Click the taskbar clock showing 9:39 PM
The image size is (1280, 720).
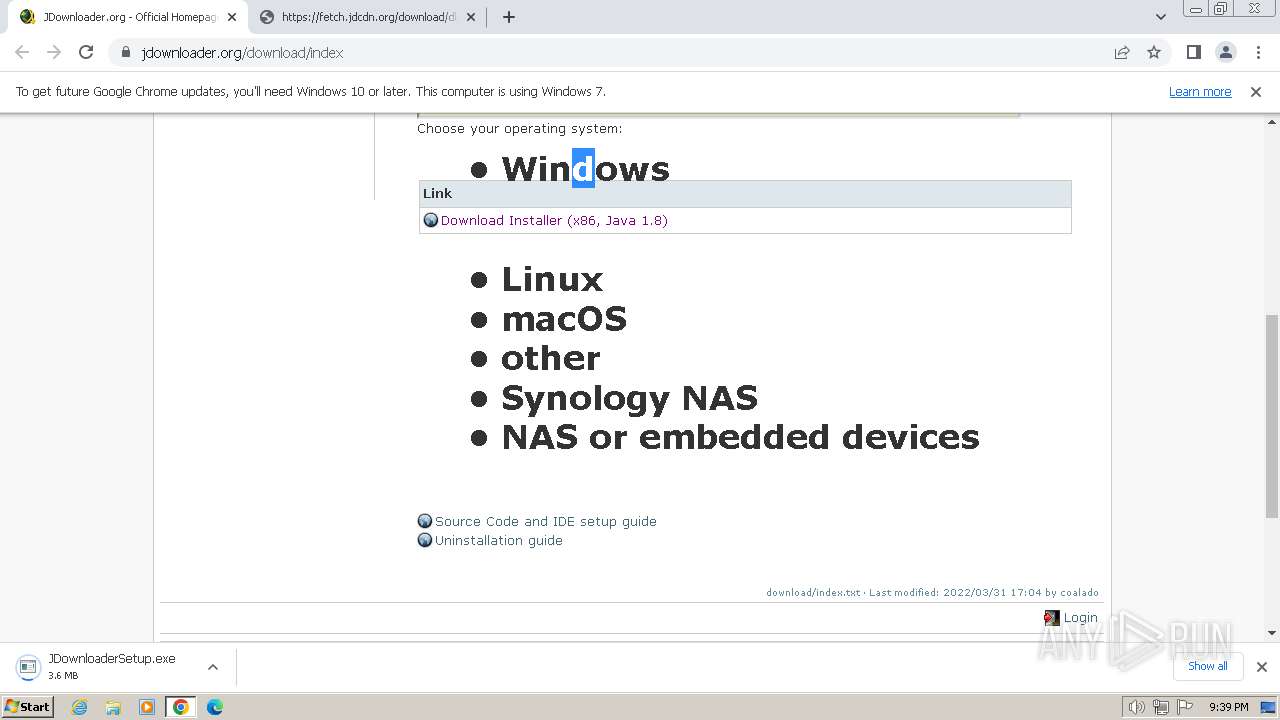1229,707
